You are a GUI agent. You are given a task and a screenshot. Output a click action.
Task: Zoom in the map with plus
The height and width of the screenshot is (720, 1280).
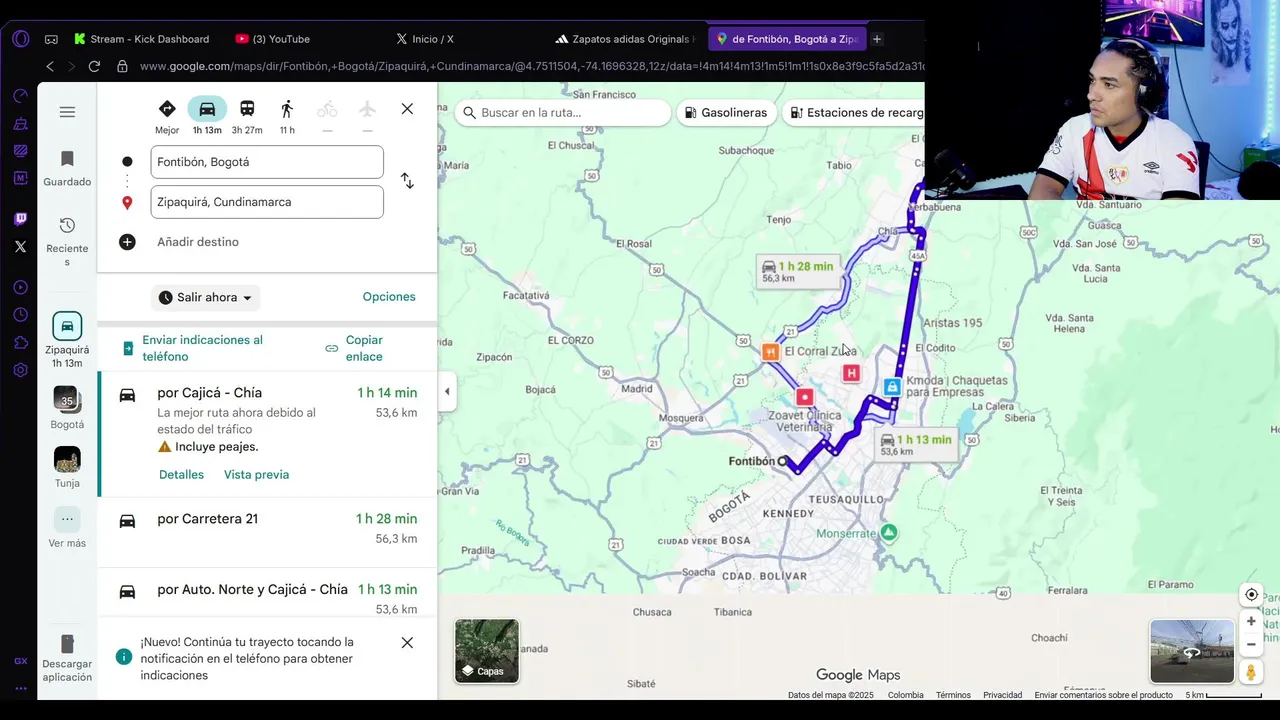tap(1251, 621)
